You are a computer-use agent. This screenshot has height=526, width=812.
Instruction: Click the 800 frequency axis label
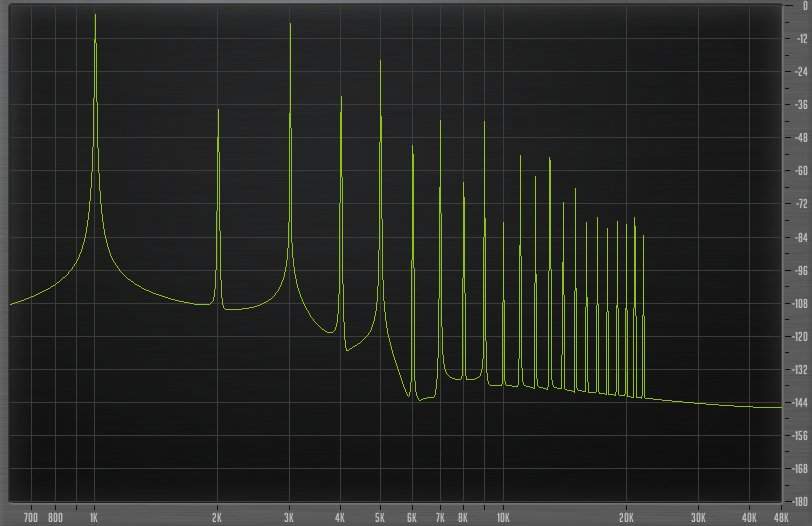55,518
